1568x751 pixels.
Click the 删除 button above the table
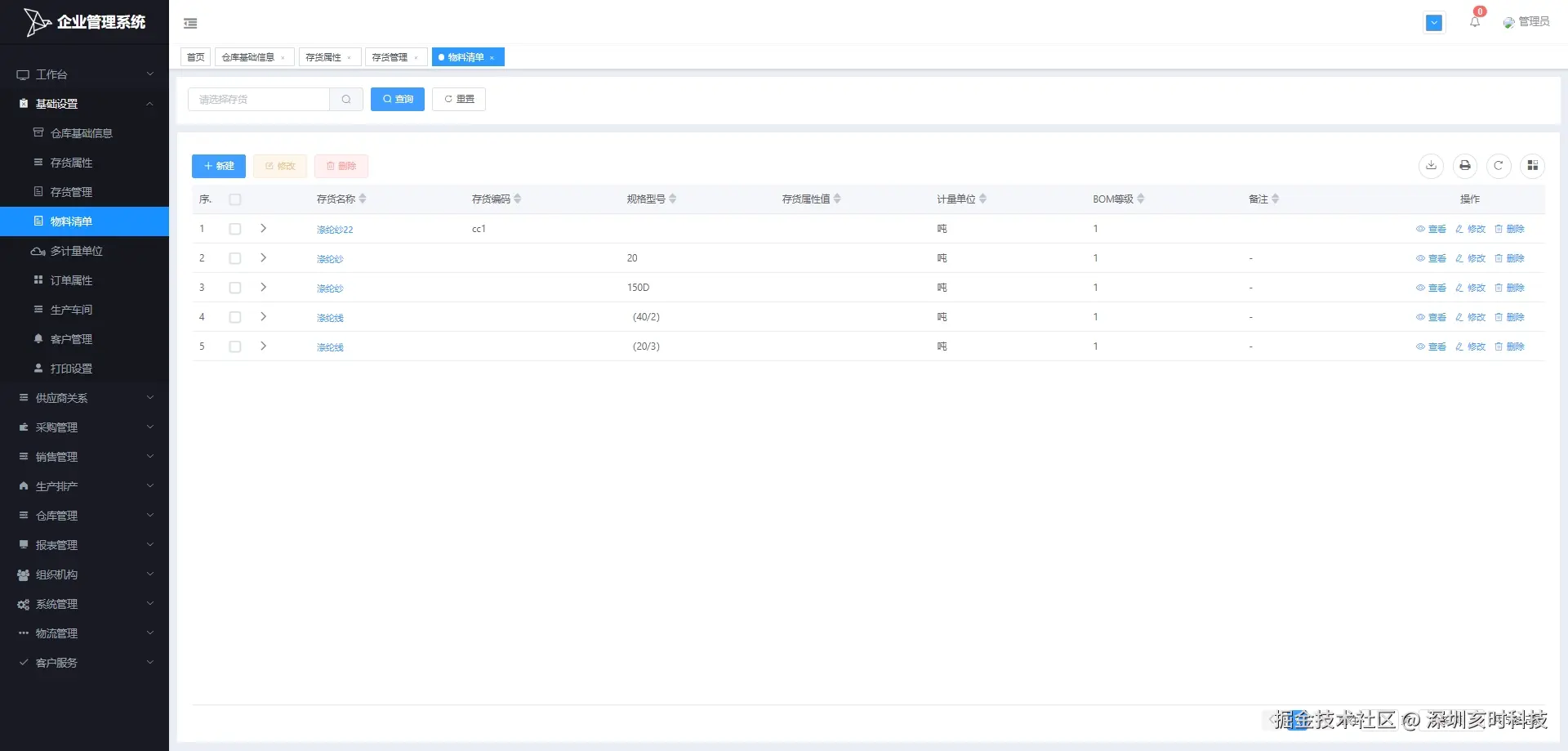[341, 166]
